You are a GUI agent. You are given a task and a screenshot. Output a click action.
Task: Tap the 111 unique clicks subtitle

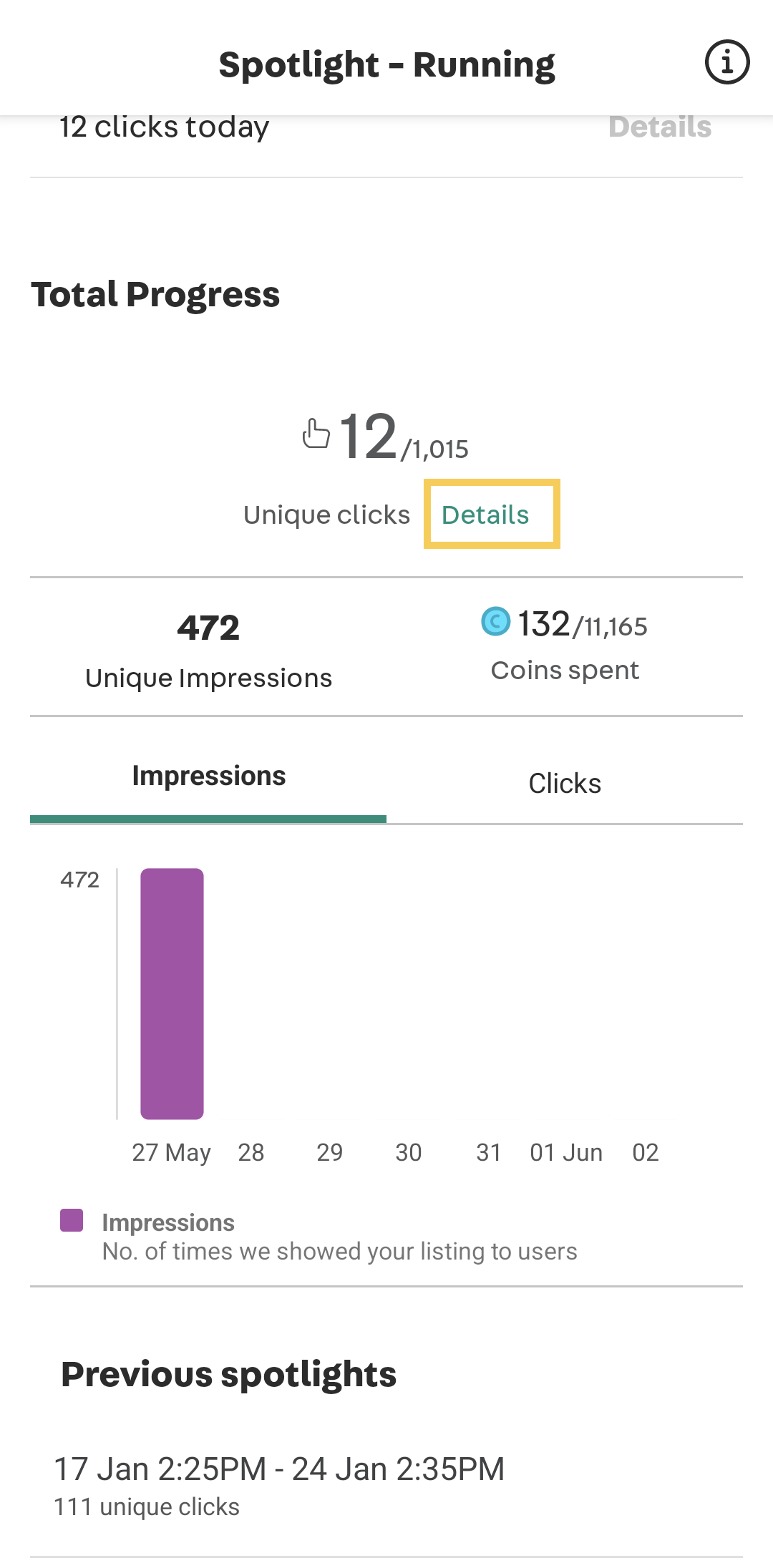click(147, 1507)
